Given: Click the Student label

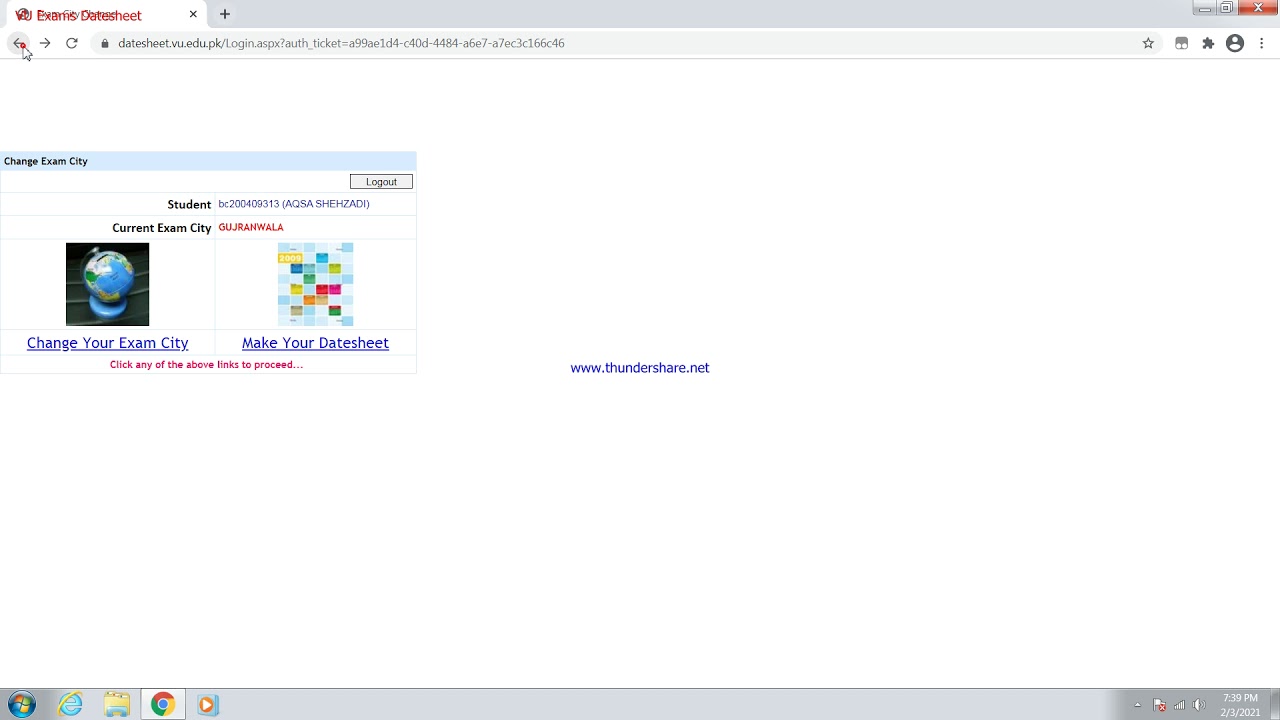Looking at the screenshot, I should [189, 204].
